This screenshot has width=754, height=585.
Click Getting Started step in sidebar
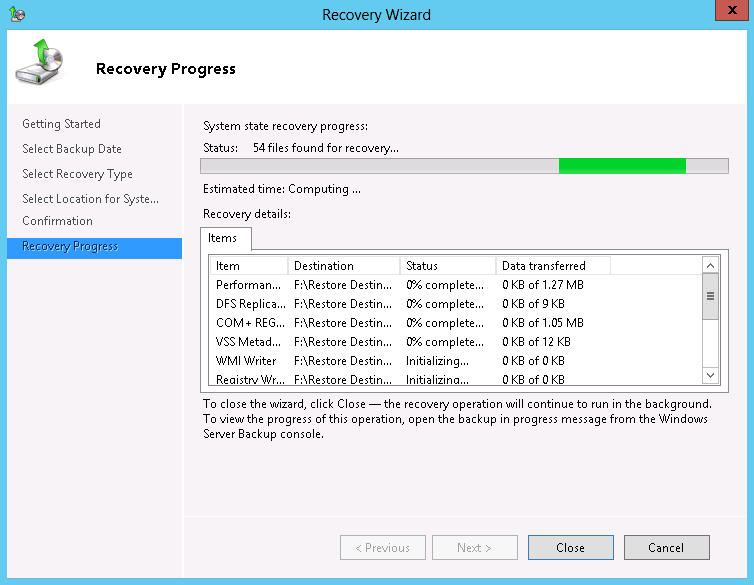(x=62, y=124)
